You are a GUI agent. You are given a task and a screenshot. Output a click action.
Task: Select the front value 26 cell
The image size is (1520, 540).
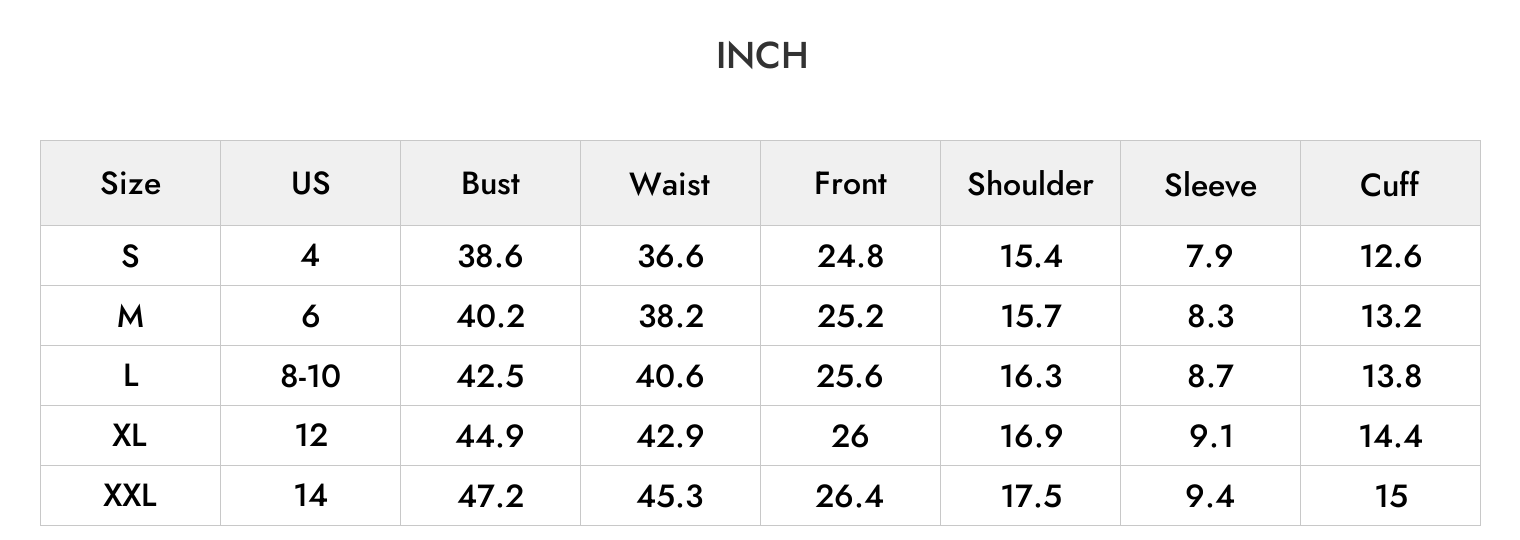click(x=850, y=436)
